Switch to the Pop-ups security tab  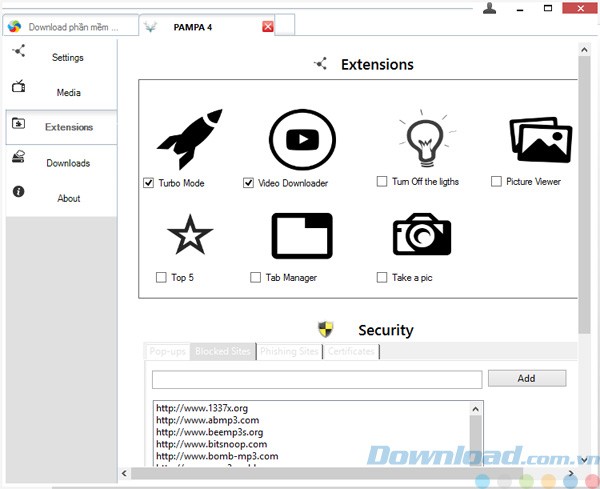tap(167, 351)
